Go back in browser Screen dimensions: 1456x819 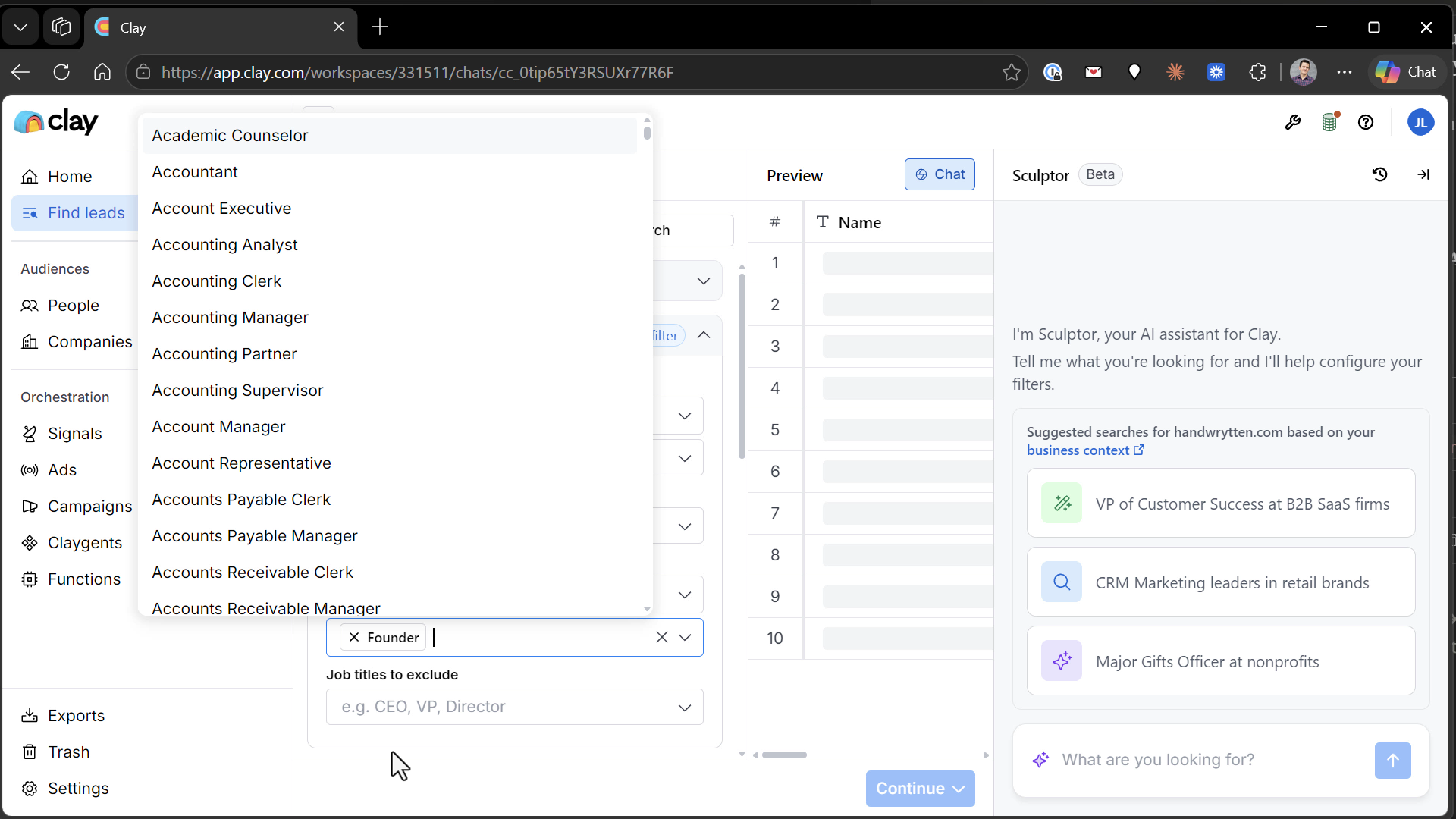[20, 72]
